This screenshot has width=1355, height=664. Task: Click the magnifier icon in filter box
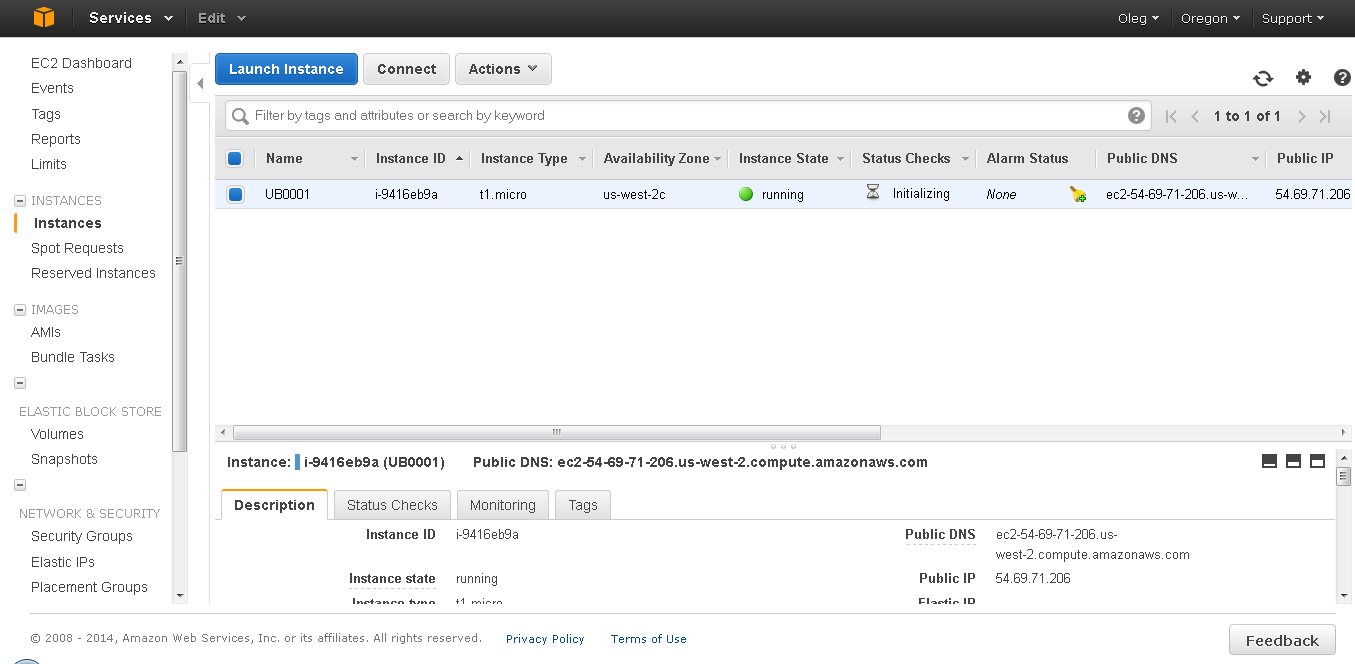point(240,116)
